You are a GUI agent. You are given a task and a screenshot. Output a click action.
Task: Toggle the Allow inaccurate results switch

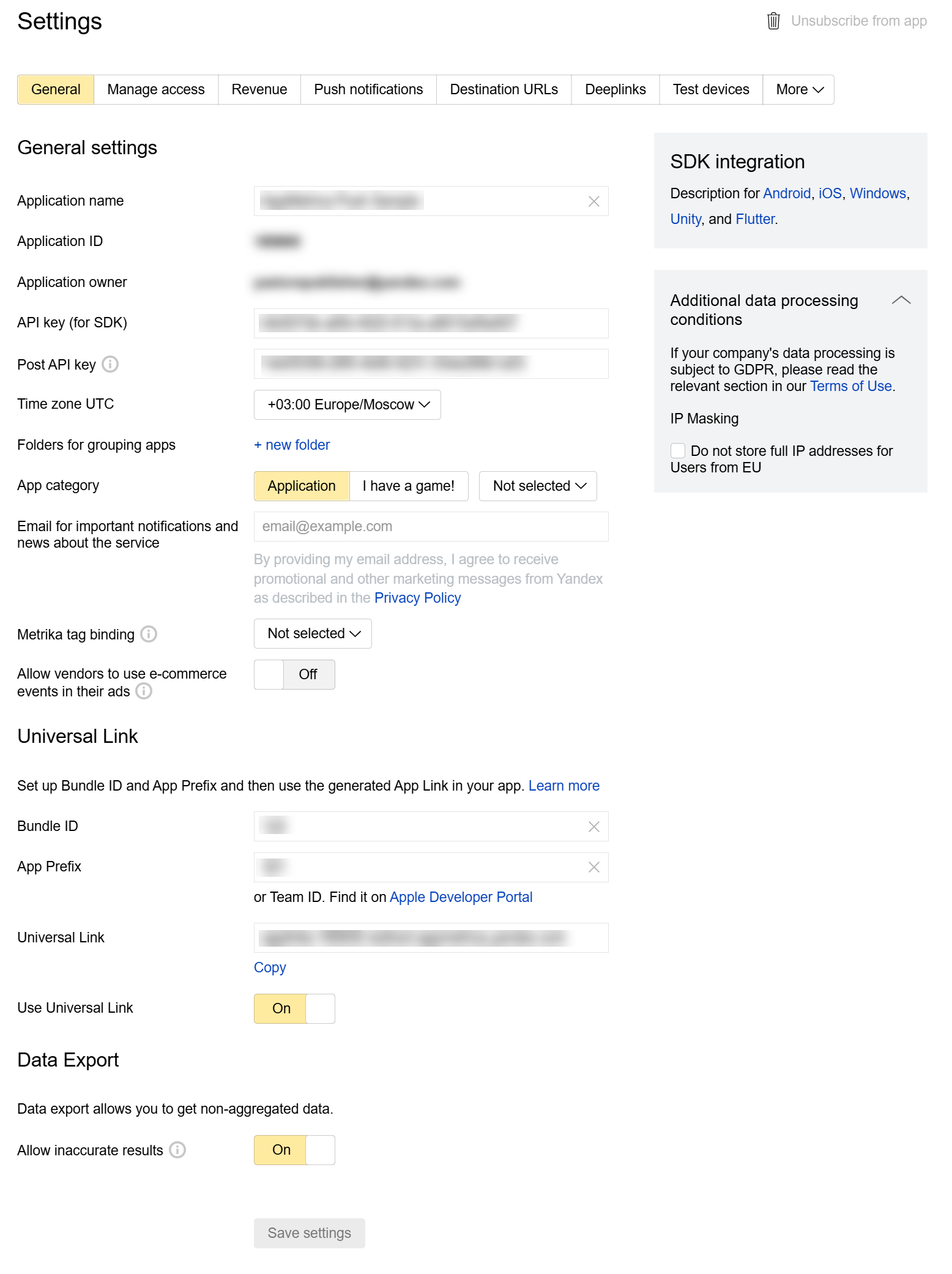pos(294,1150)
